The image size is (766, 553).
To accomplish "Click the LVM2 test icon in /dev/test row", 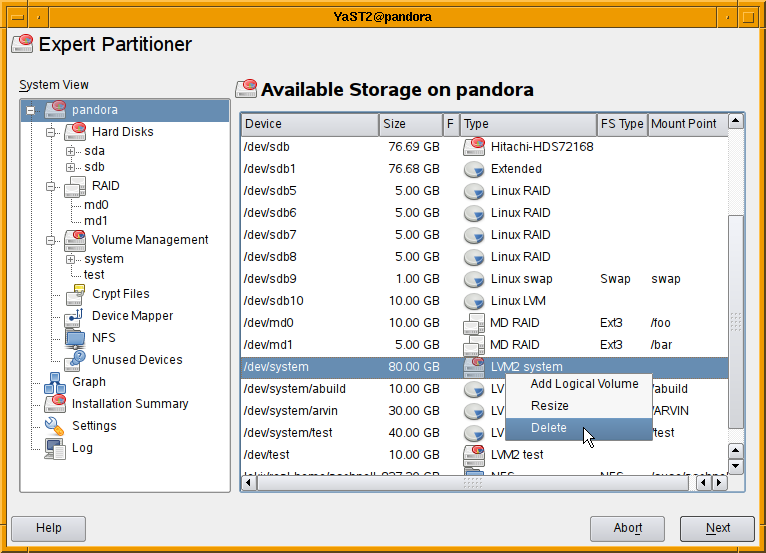I will coord(474,455).
